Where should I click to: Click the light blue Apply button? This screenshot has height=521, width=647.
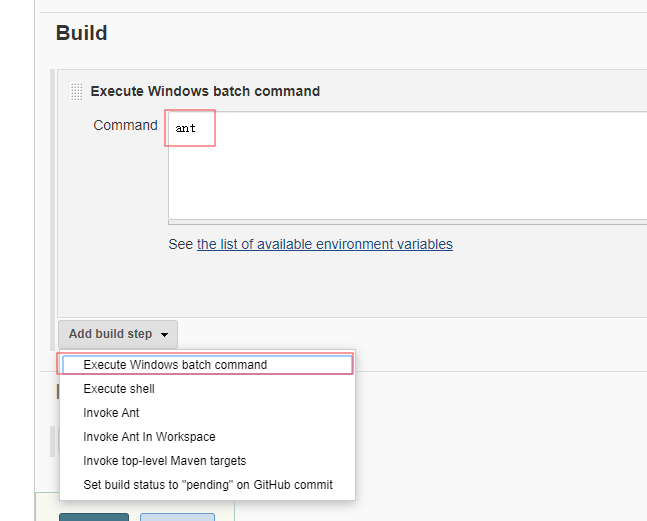[x=177, y=517]
